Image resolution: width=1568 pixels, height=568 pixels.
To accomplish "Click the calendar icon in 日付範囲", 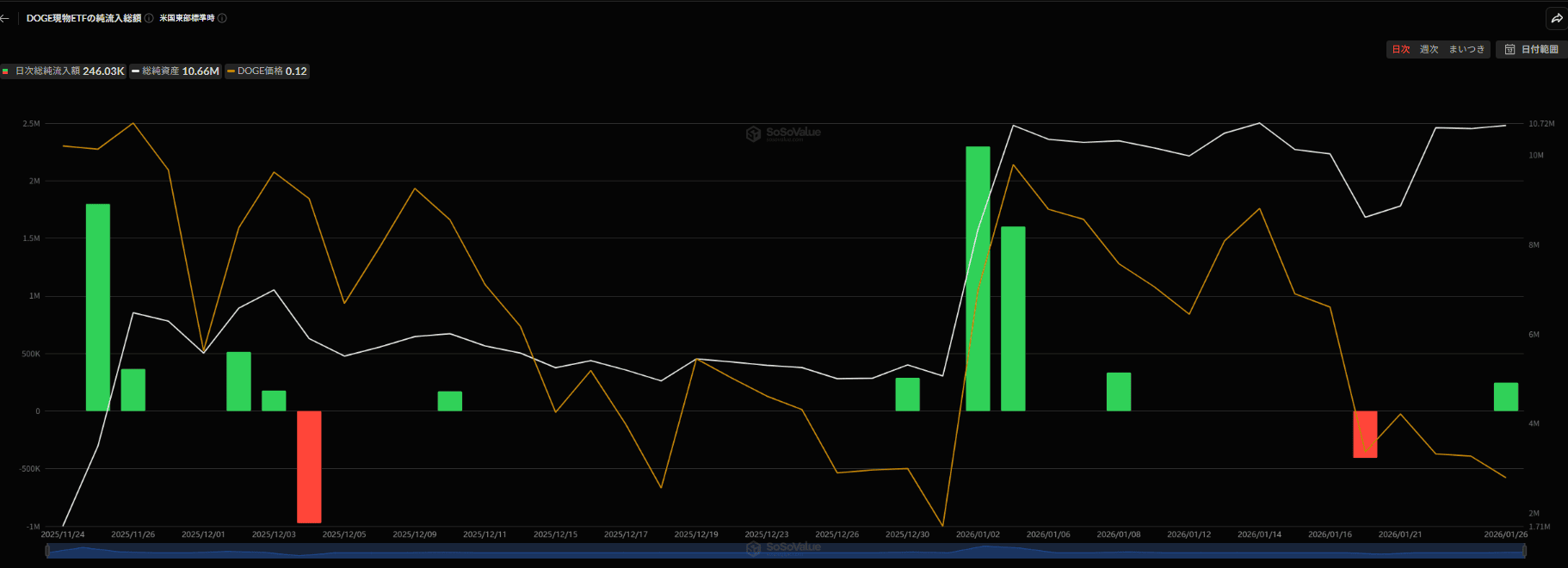I will [1509, 50].
